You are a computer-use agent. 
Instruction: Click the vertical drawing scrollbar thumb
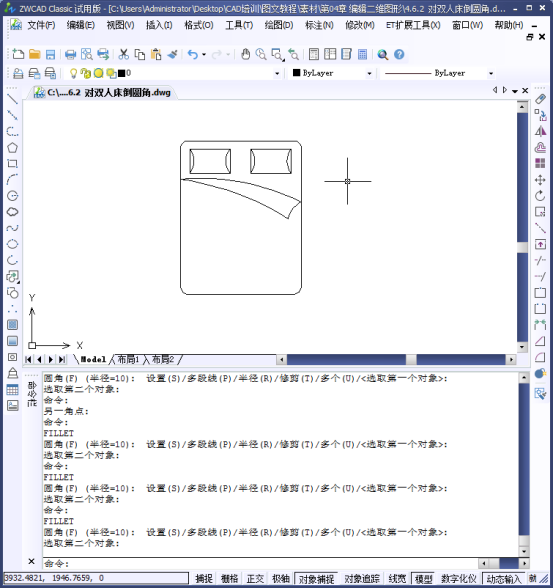(522, 247)
